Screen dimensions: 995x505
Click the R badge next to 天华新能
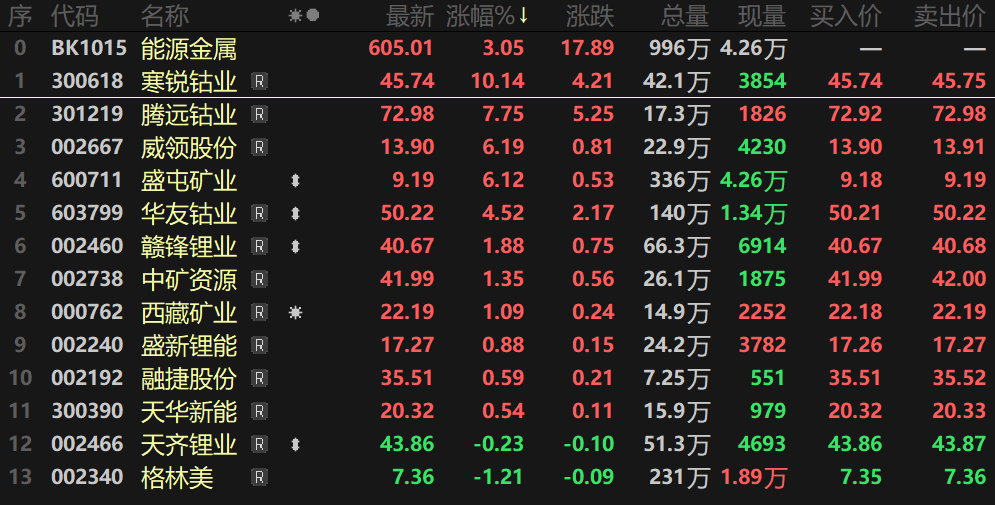tap(259, 412)
